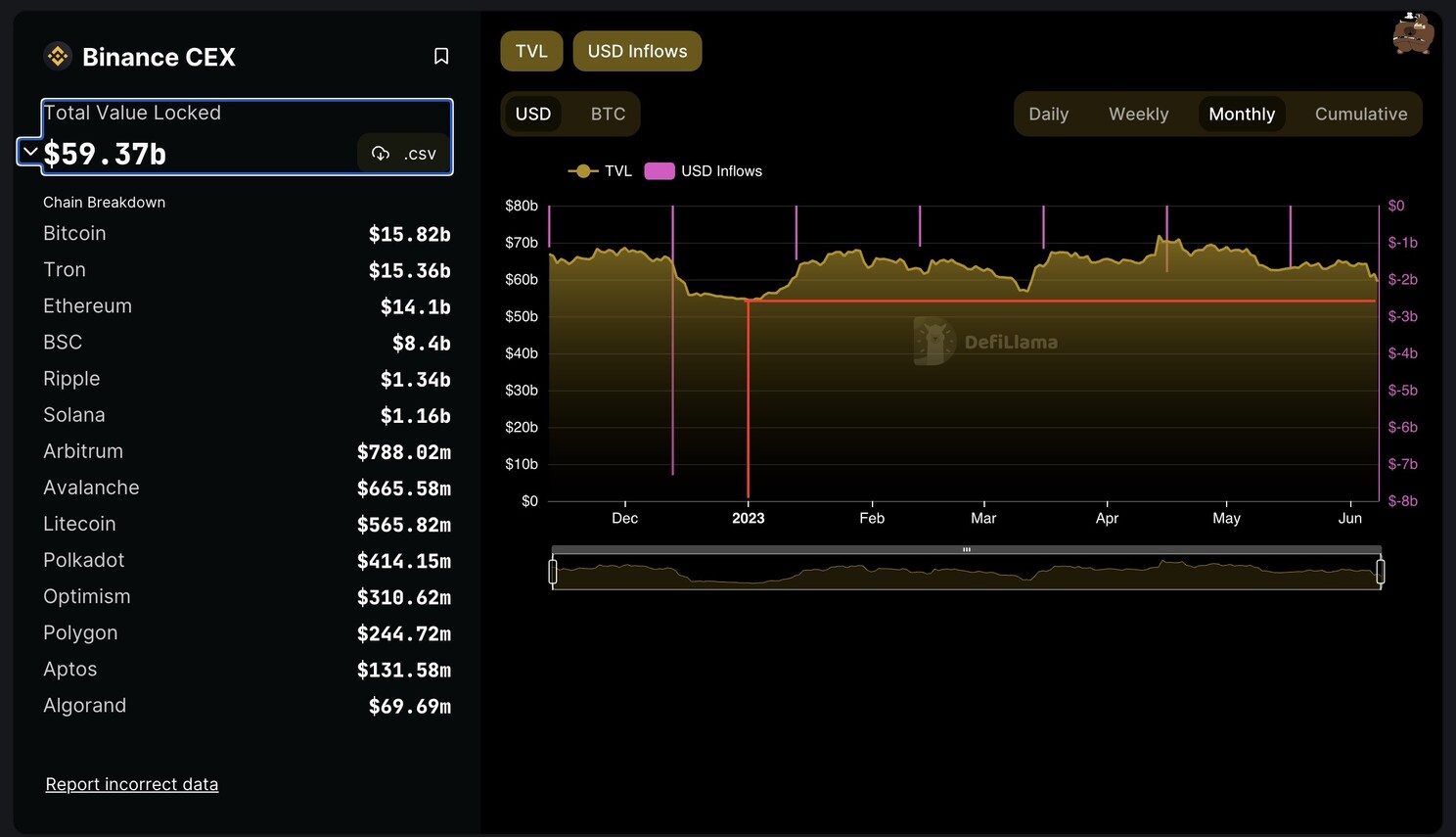Screen dimensions: 1456x837
Task: Expand the Total Value Locked chevron
Action: click(30, 152)
